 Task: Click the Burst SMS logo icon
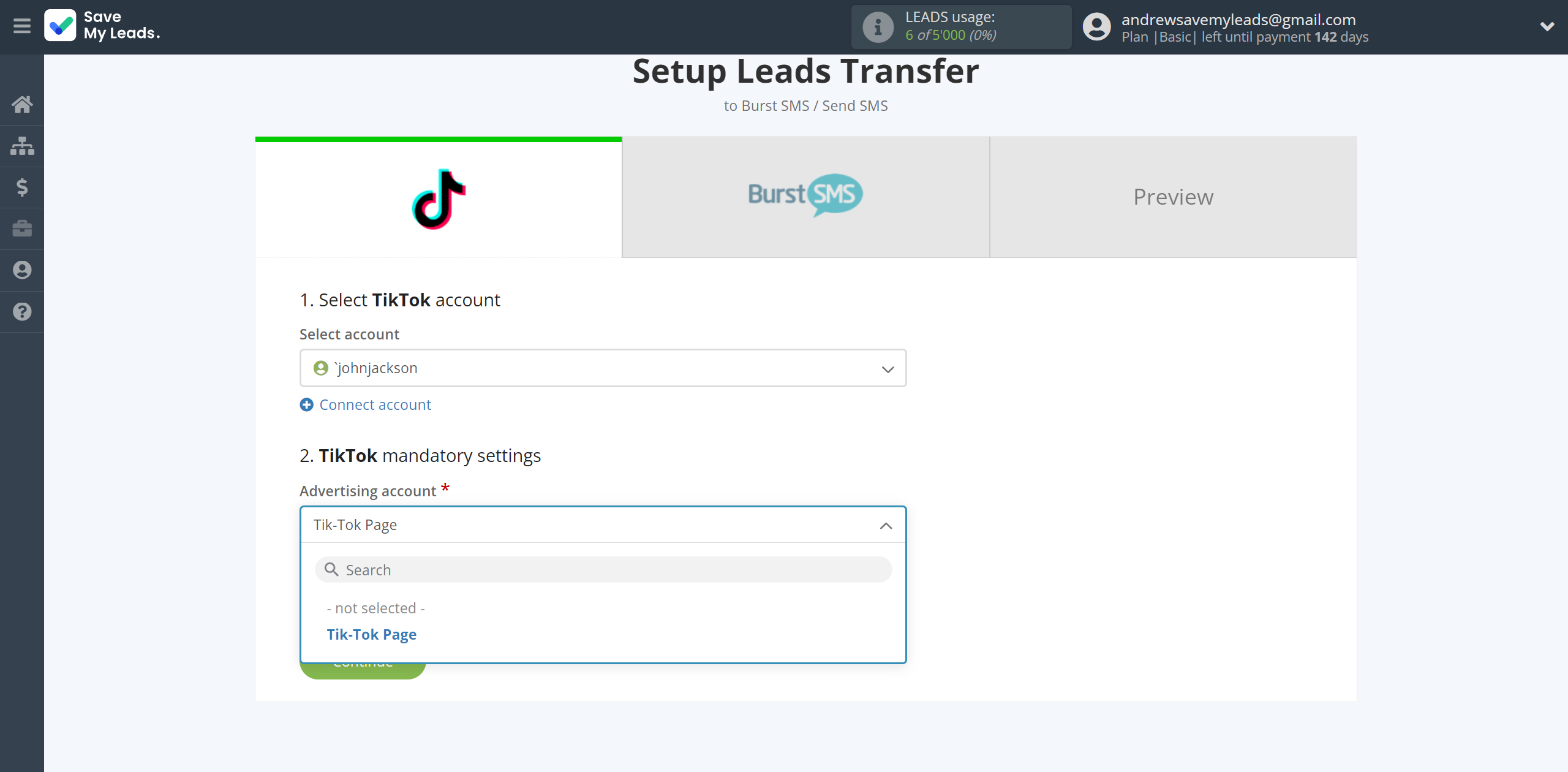tap(805, 196)
